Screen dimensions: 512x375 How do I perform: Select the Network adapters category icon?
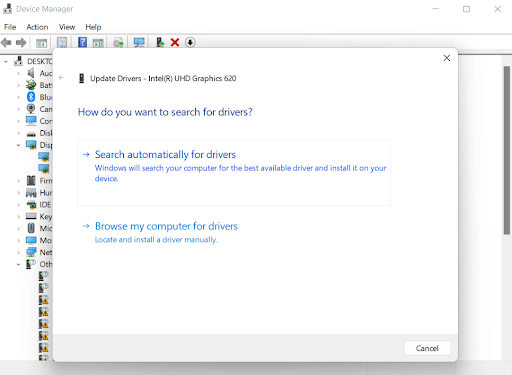(31, 252)
